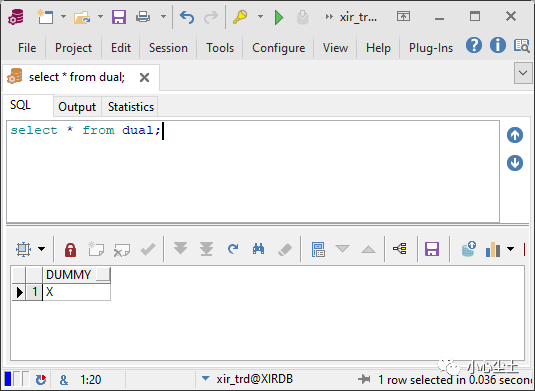Screen dimensions: 535x391
Task: Open the window list dropdown on the tab bar
Action: 523,73
